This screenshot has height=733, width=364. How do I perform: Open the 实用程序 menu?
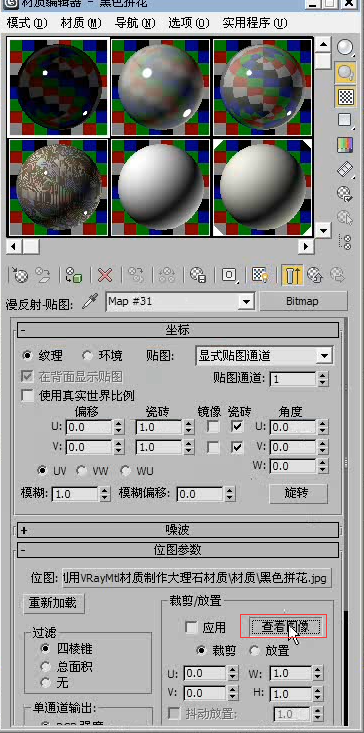pos(255,22)
